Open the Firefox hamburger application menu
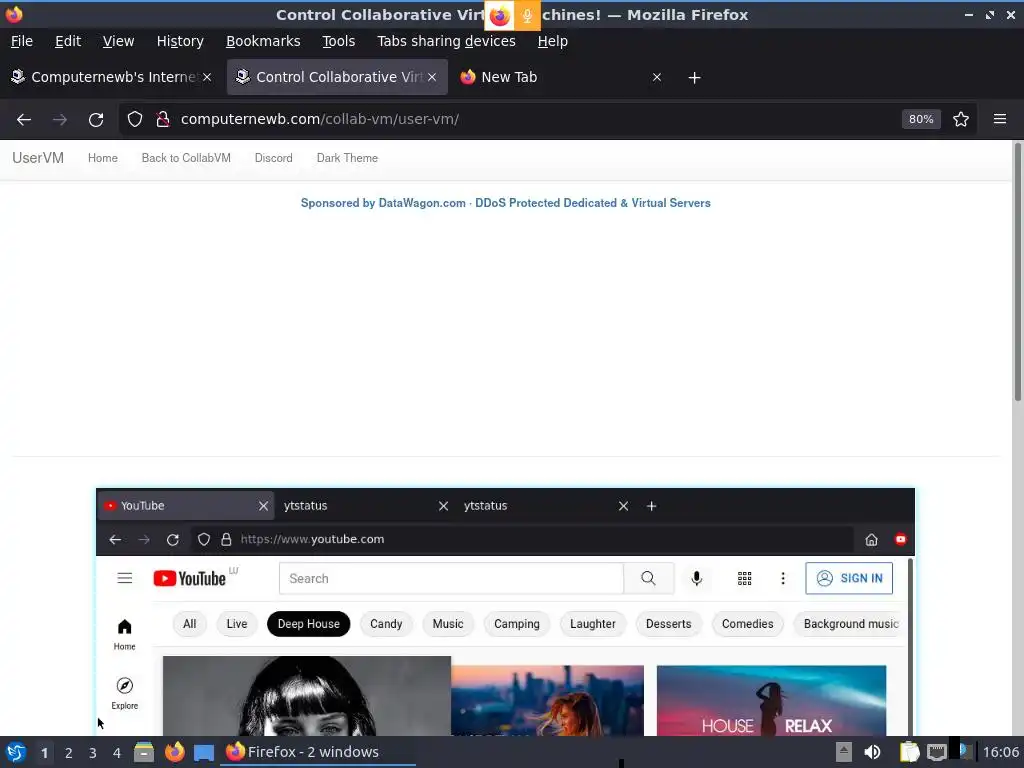 coord(1000,119)
